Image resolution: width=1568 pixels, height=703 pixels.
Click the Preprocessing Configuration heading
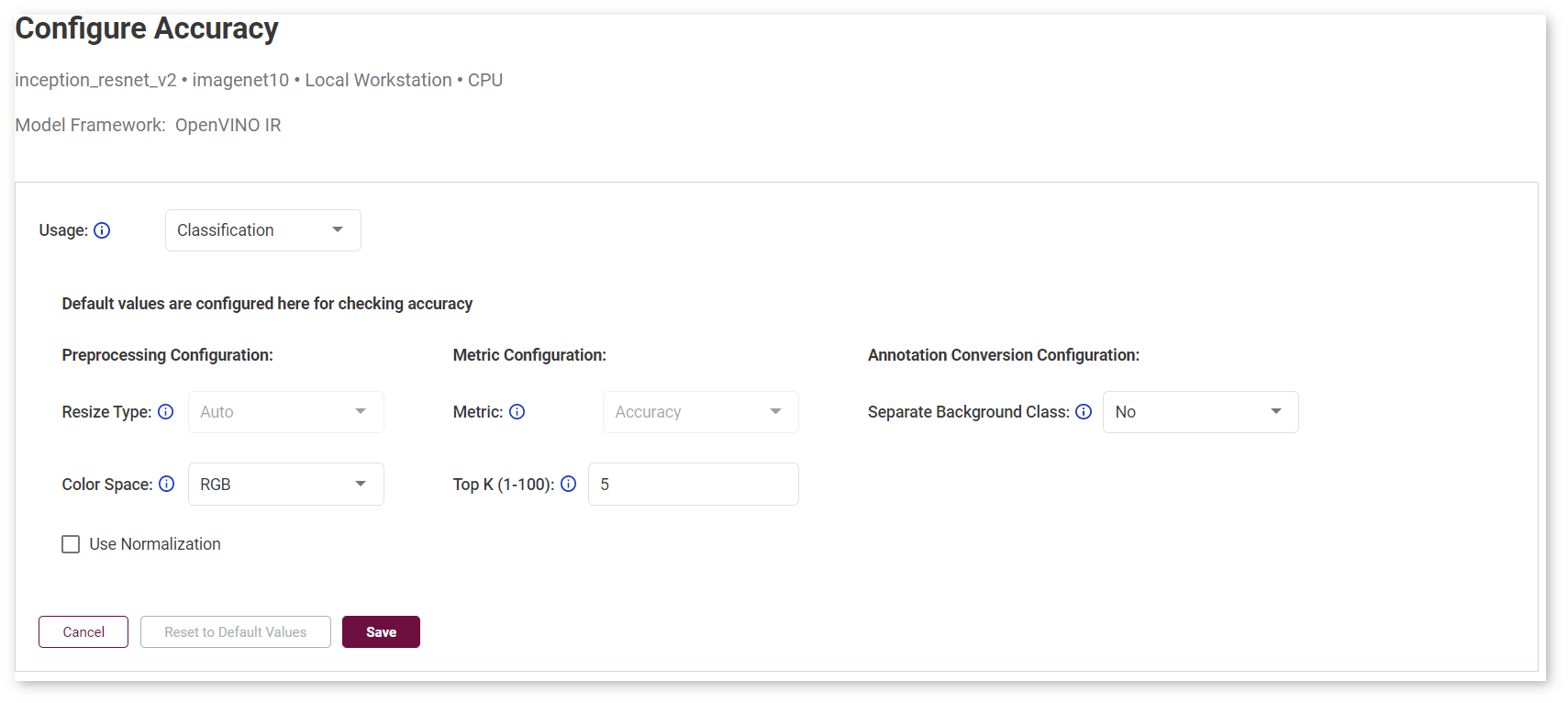click(167, 355)
